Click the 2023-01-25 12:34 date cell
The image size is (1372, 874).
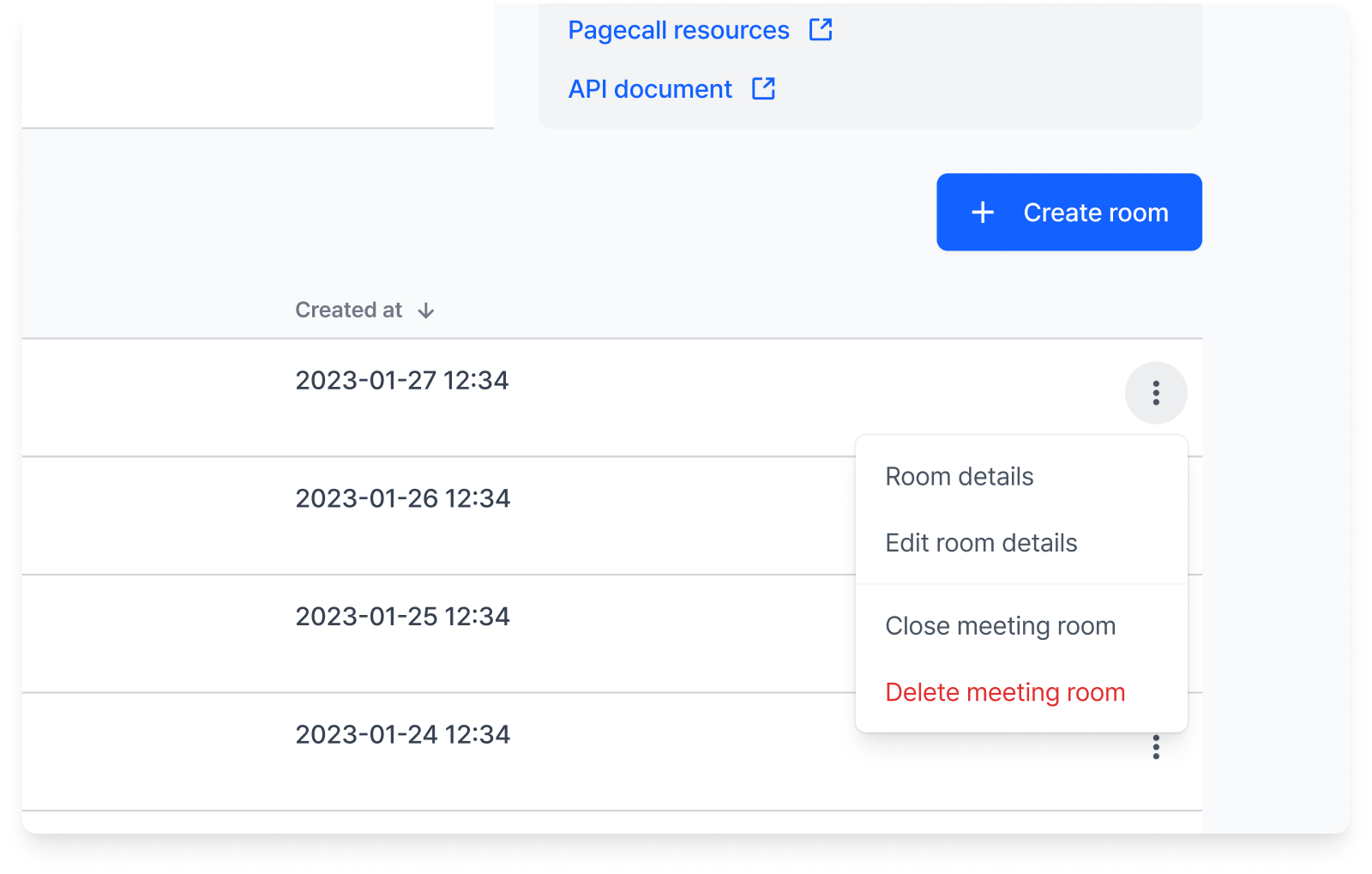click(402, 617)
